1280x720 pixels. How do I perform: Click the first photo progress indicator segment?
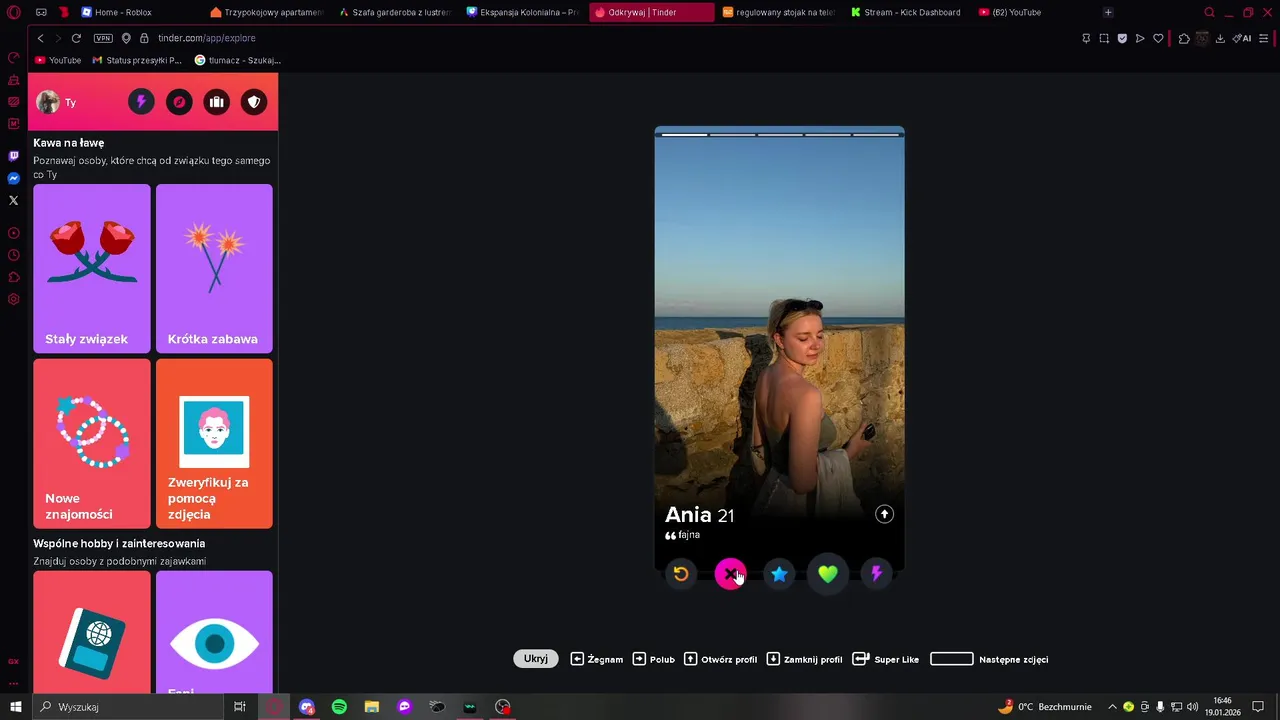pyautogui.click(x=684, y=134)
